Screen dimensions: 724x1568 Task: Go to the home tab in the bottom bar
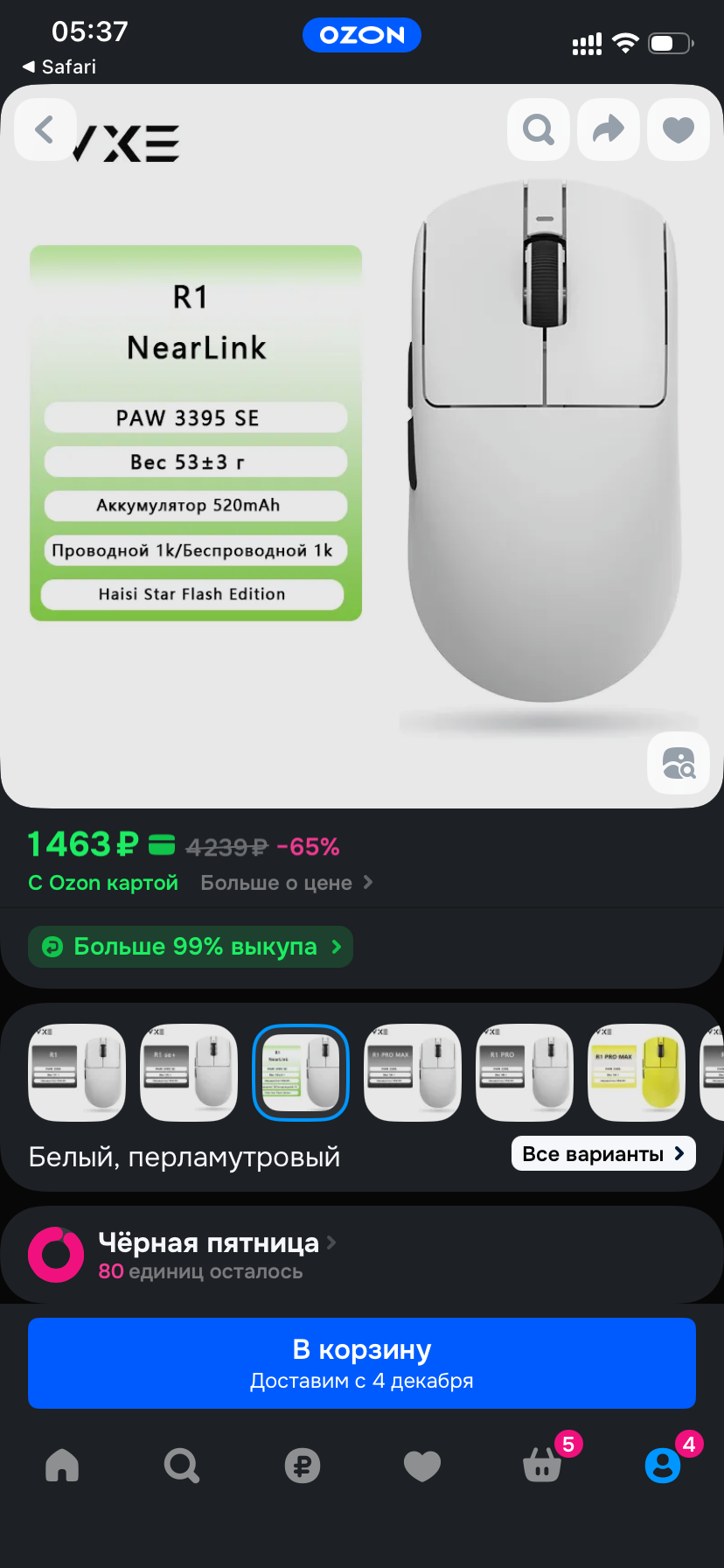(62, 1465)
